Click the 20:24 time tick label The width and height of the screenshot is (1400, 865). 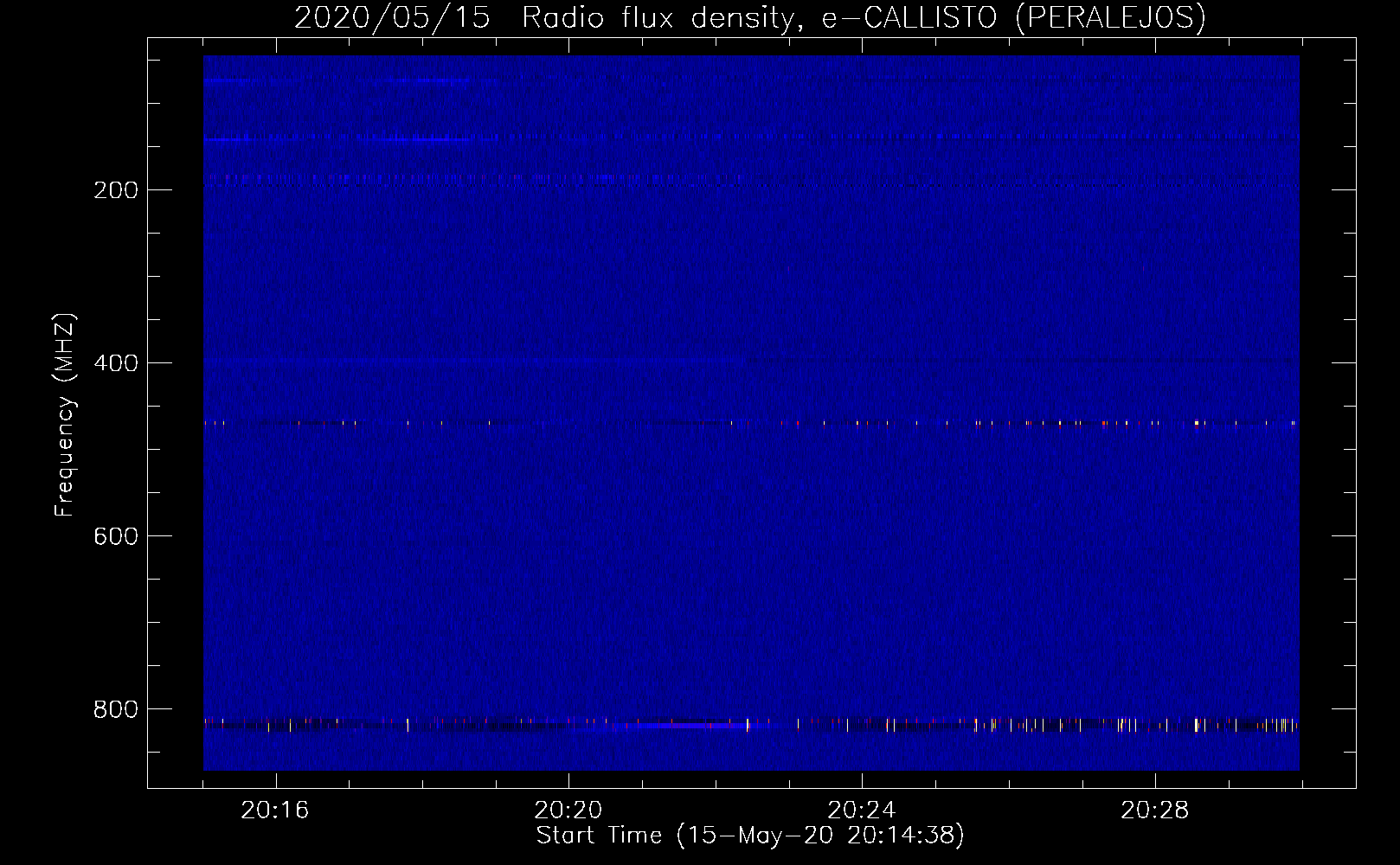coord(862,811)
